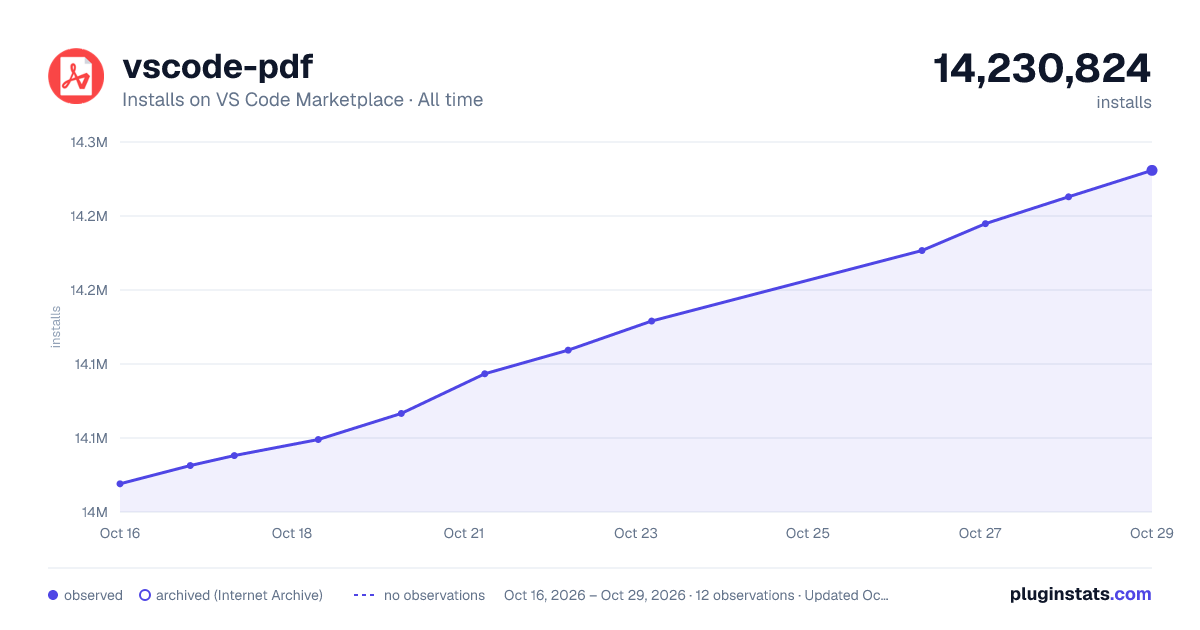Select the data point just above the Oct 27 tick
The height and width of the screenshot is (630, 1200).
pyautogui.click(x=985, y=223)
